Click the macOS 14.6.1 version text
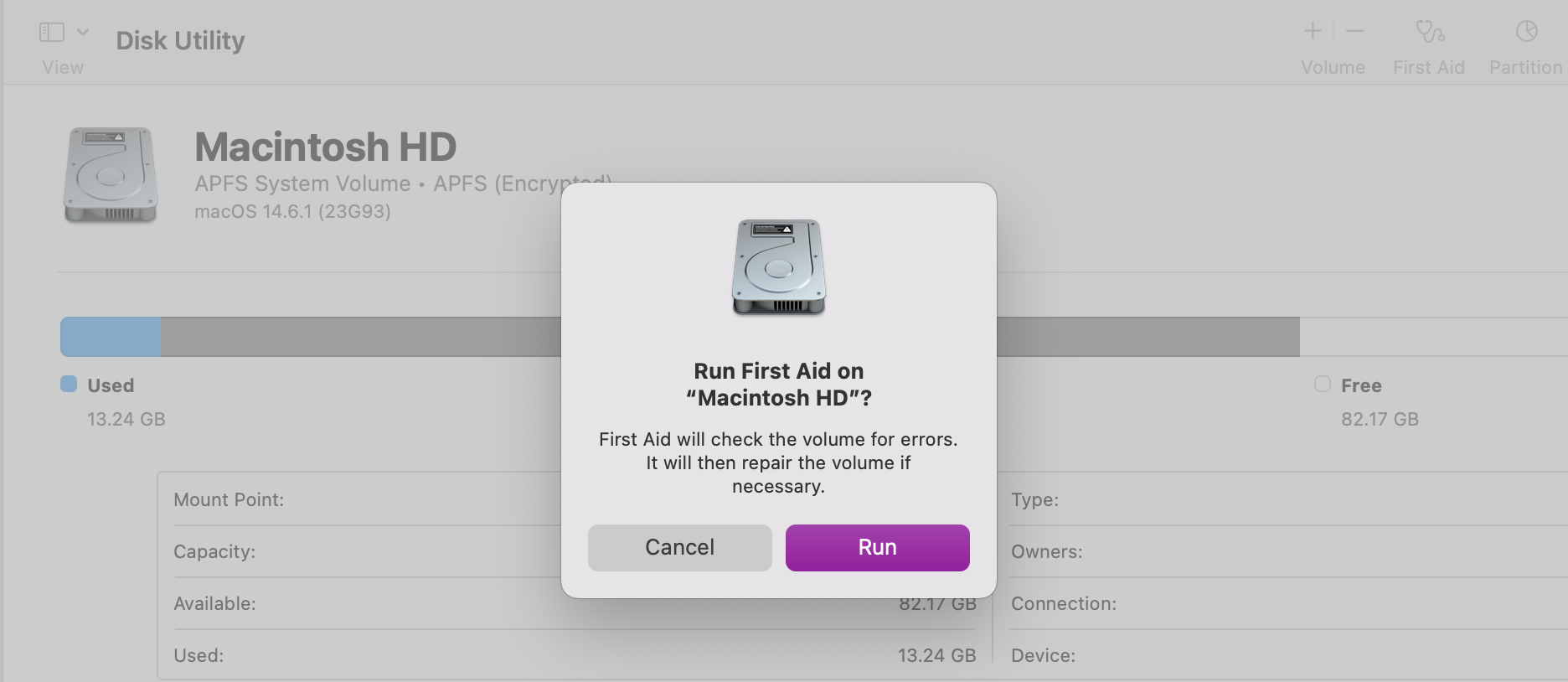Viewport: 1568px width, 682px height. [x=293, y=211]
